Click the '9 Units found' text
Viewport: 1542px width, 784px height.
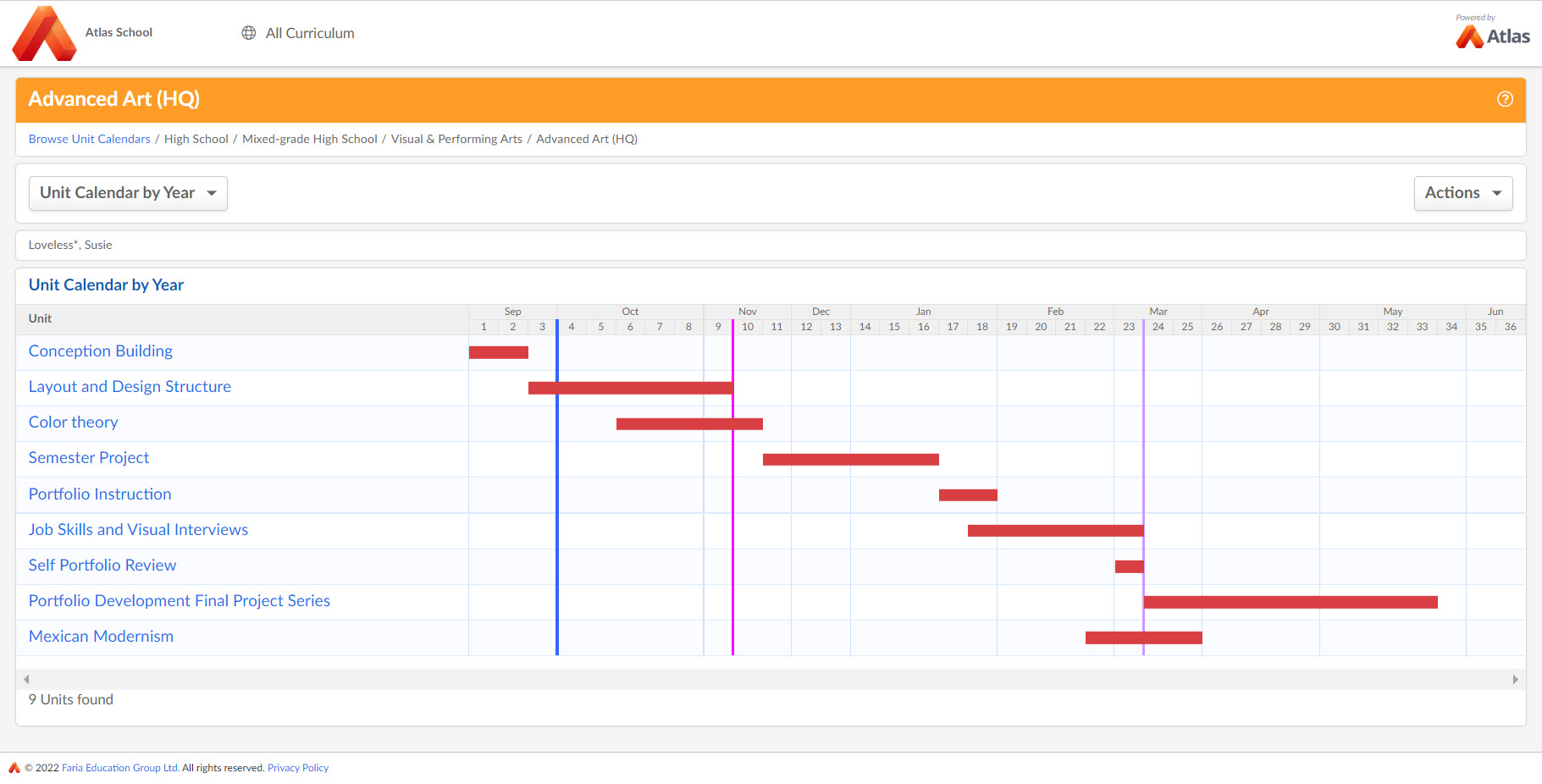point(71,699)
